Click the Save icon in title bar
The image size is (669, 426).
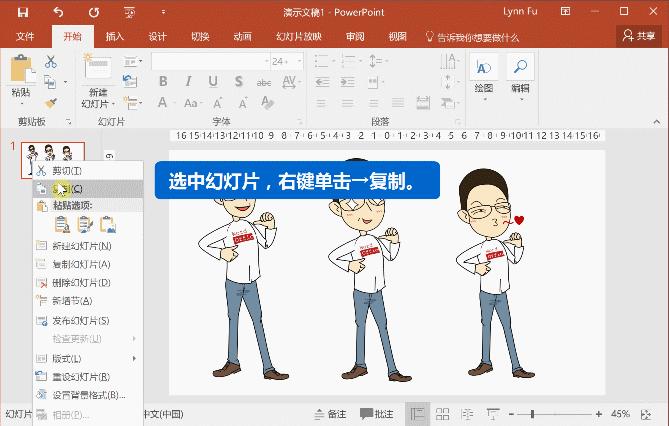[23, 12]
